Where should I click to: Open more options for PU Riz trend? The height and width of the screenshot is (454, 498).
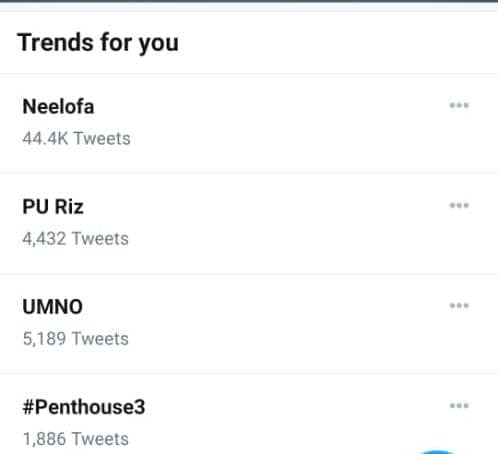[x=459, y=205]
